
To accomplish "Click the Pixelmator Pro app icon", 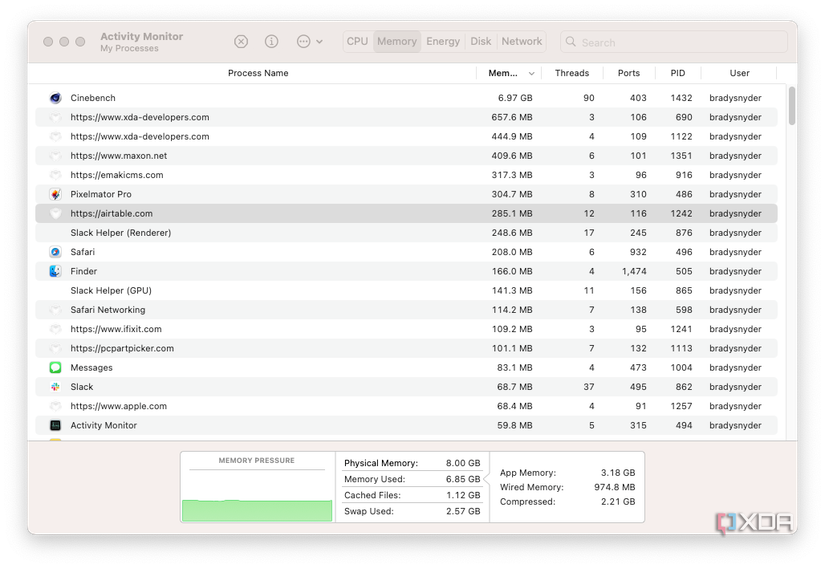I will pos(55,194).
